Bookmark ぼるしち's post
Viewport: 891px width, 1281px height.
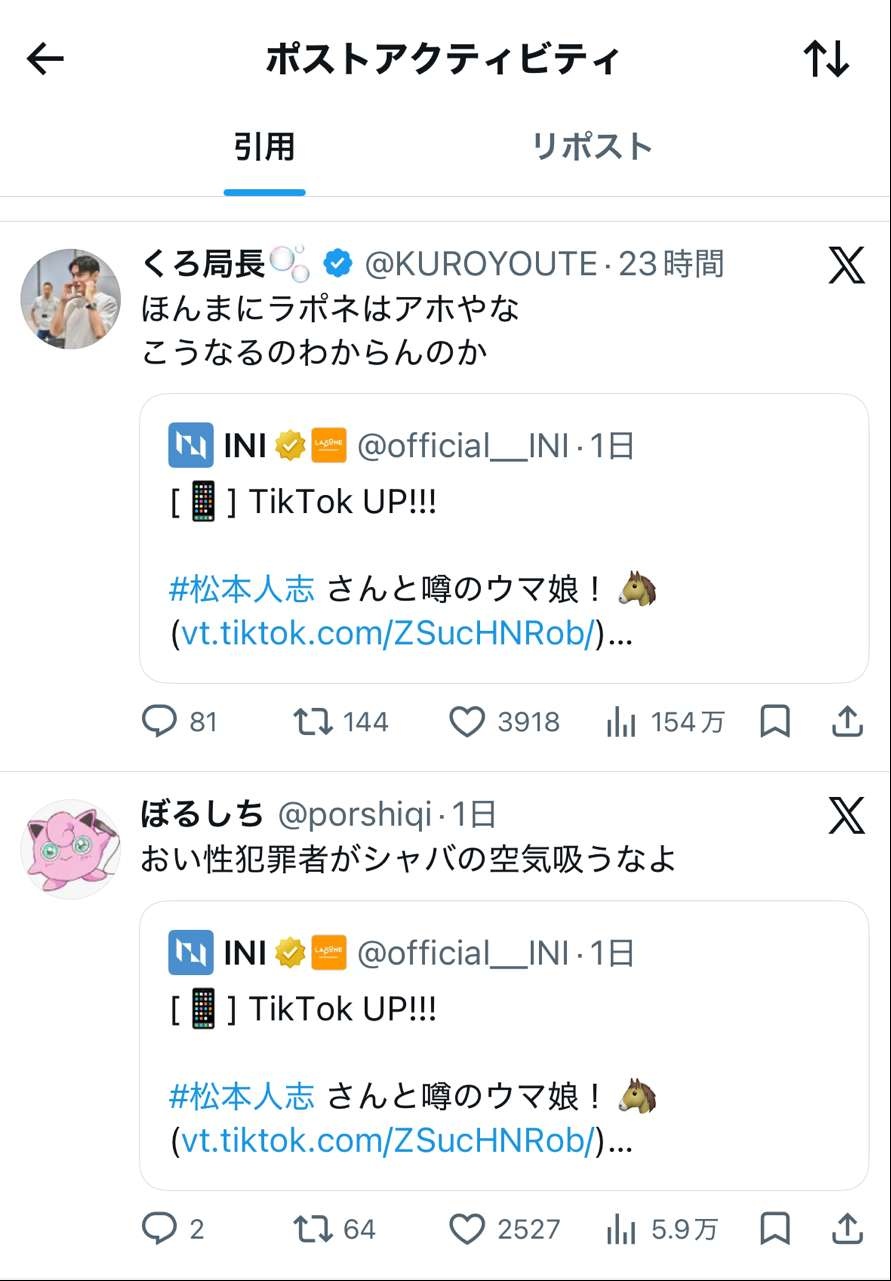click(775, 1228)
